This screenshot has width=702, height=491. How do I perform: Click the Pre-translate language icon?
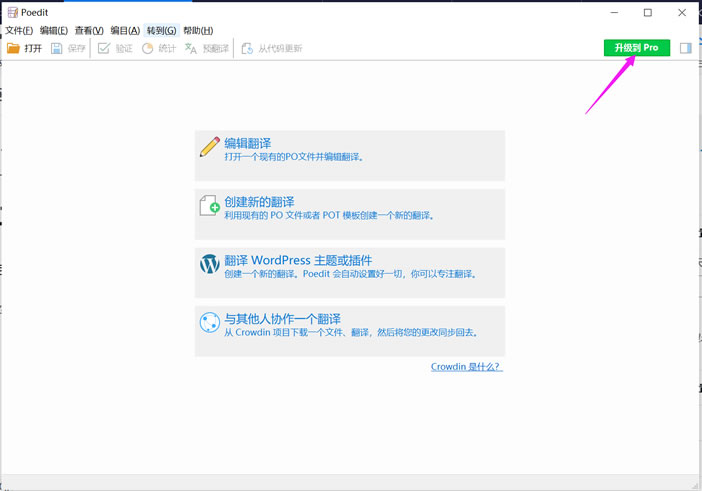tap(191, 48)
